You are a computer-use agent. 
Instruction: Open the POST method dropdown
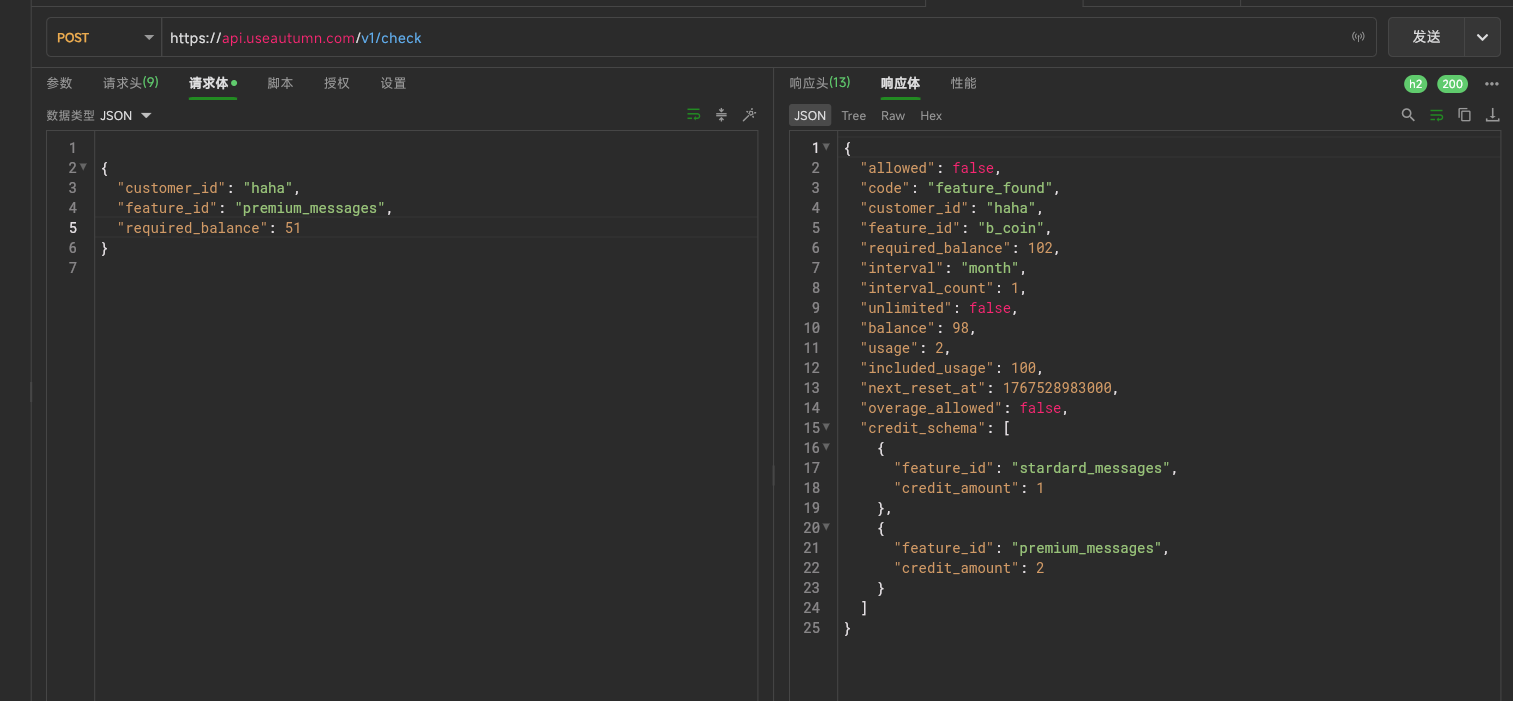point(104,38)
